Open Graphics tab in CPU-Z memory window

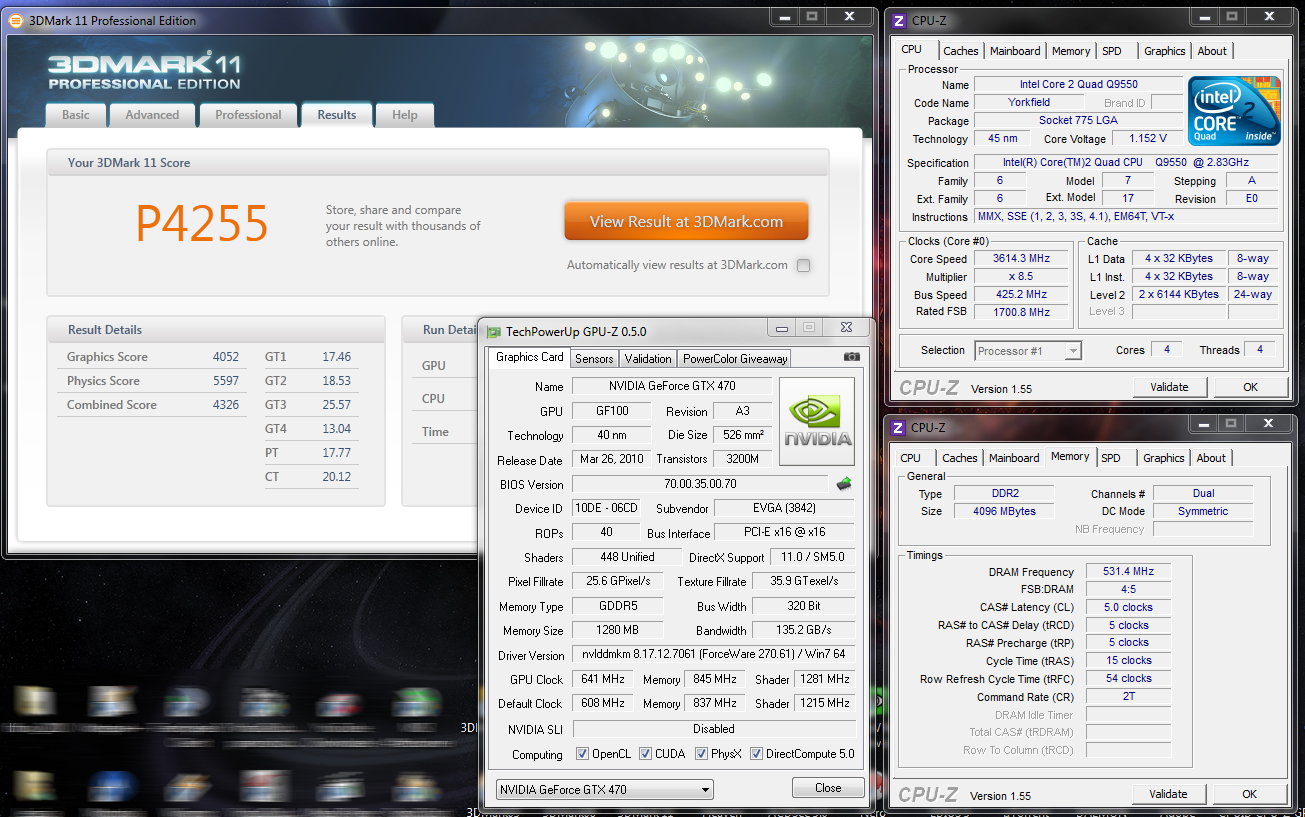point(1164,458)
